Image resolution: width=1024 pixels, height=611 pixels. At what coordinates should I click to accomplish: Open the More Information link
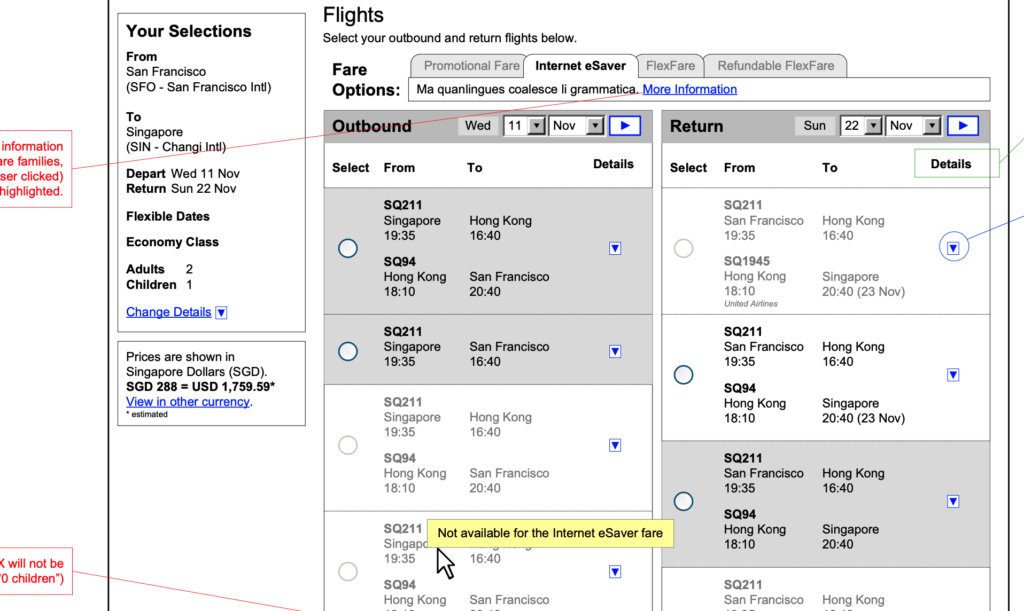[x=690, y=89]
